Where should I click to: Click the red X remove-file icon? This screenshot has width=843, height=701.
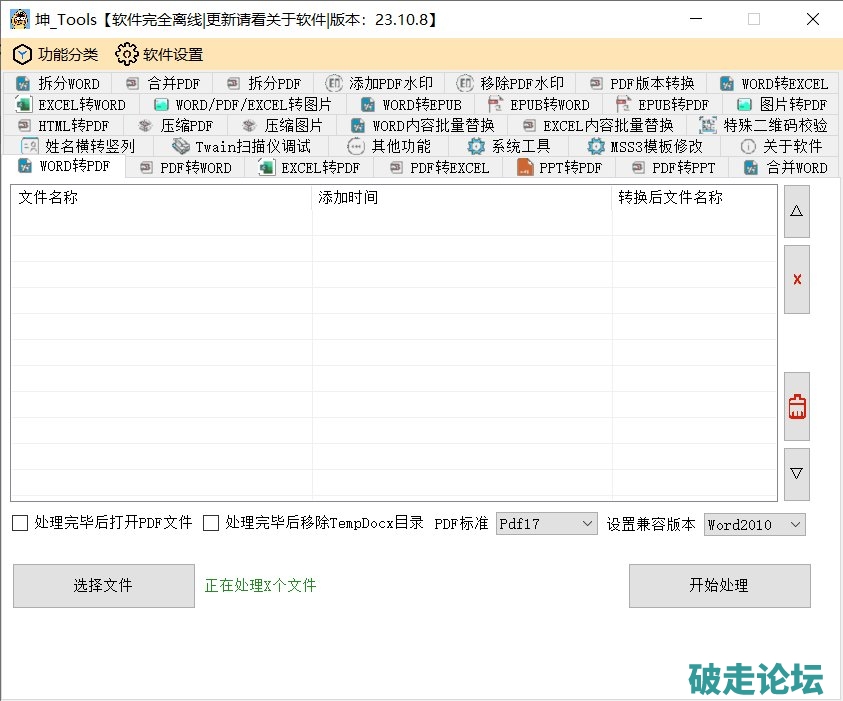coord(796,280)
